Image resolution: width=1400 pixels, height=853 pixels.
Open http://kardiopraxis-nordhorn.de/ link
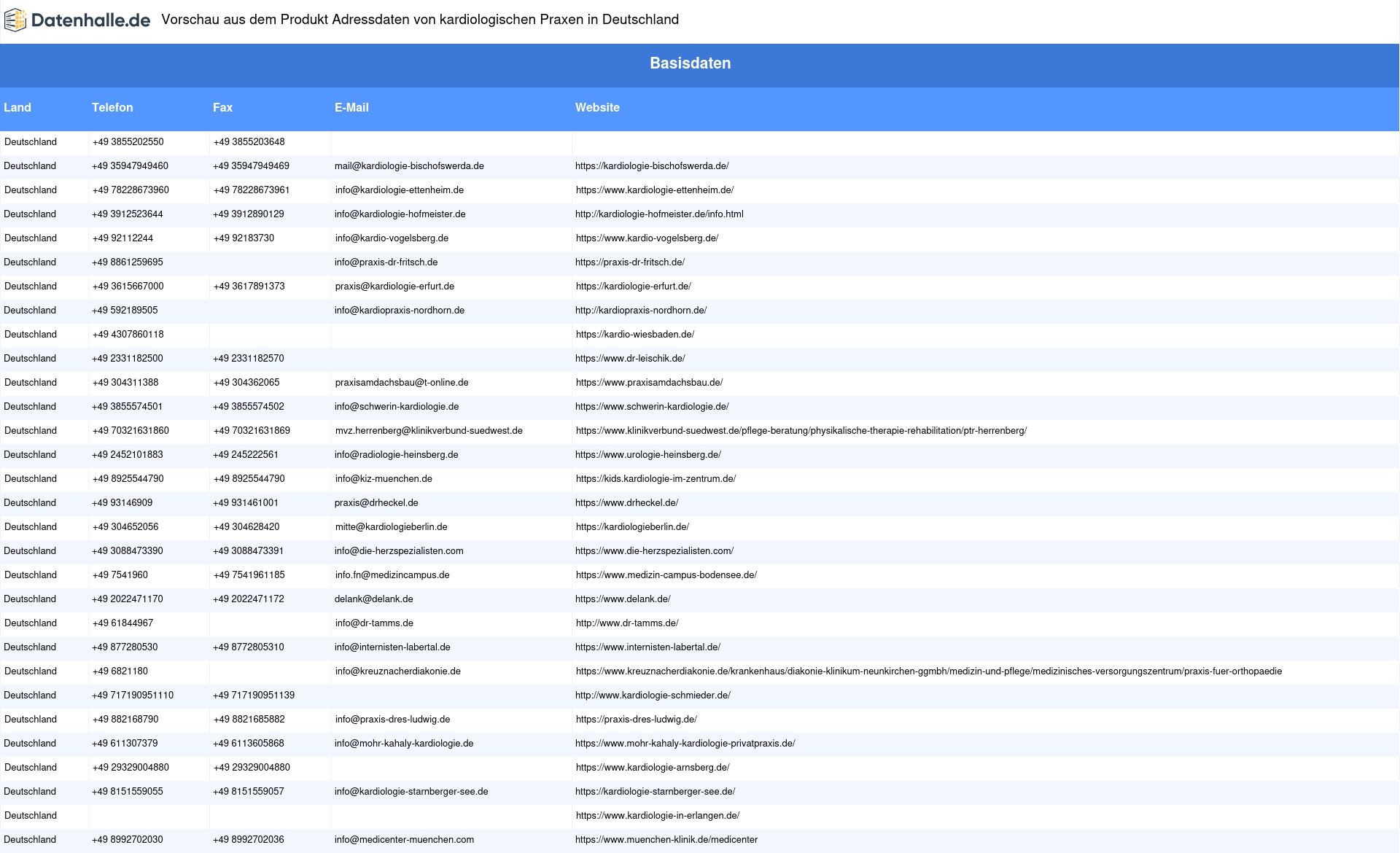click(x=641, y=311)
